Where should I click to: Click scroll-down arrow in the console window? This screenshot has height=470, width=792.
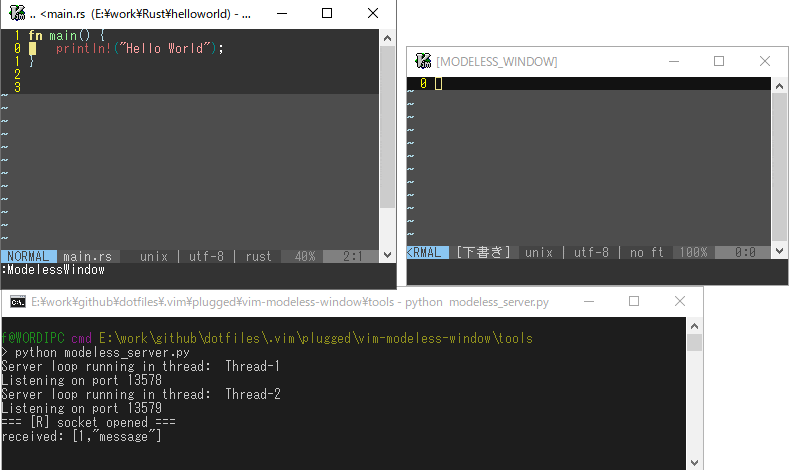[x=695, y=462]
